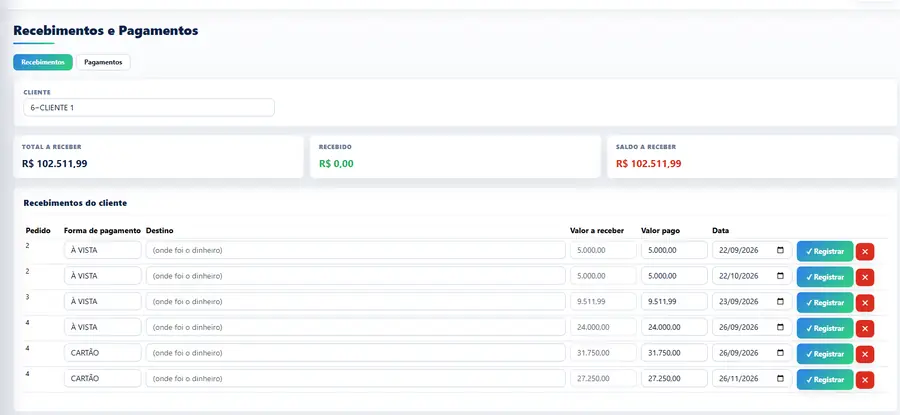Focus the Destino field in 24.000,00 row
900x415 pixels.
coord(355,327)
